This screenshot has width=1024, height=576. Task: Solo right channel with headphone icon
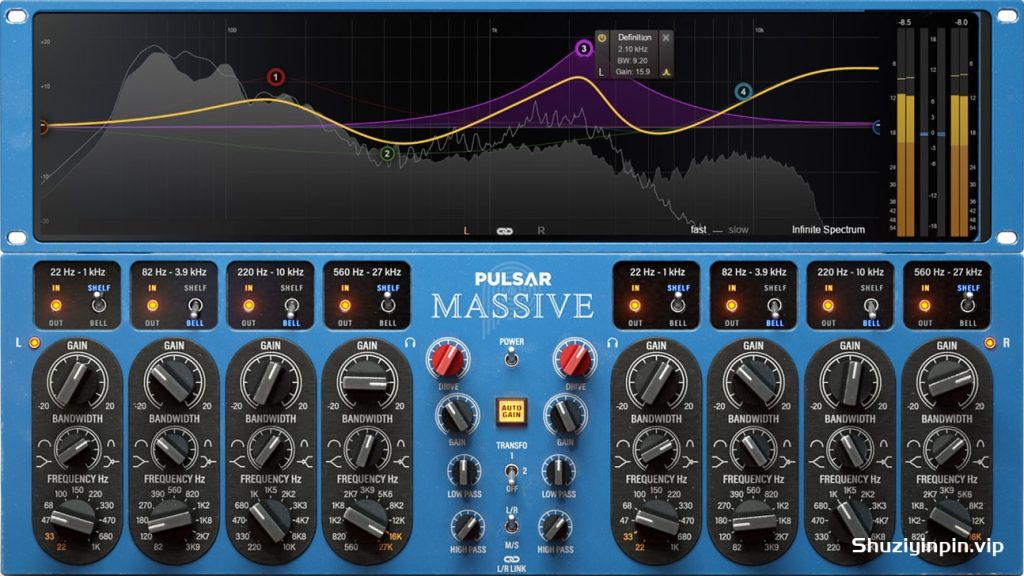click(613, 342)
